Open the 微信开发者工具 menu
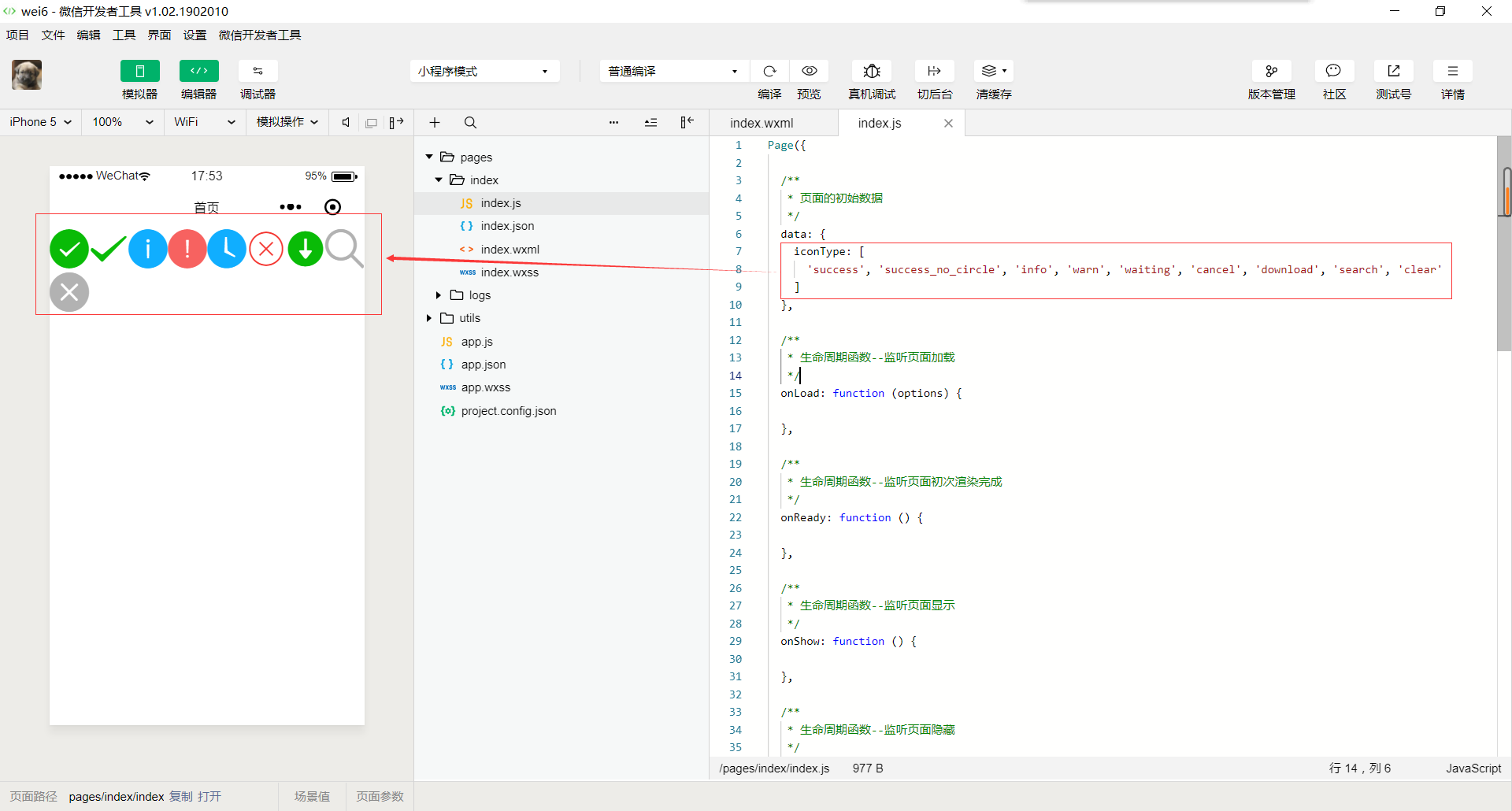The width and height of the screenshot is (1512, 811). [260, 35]
